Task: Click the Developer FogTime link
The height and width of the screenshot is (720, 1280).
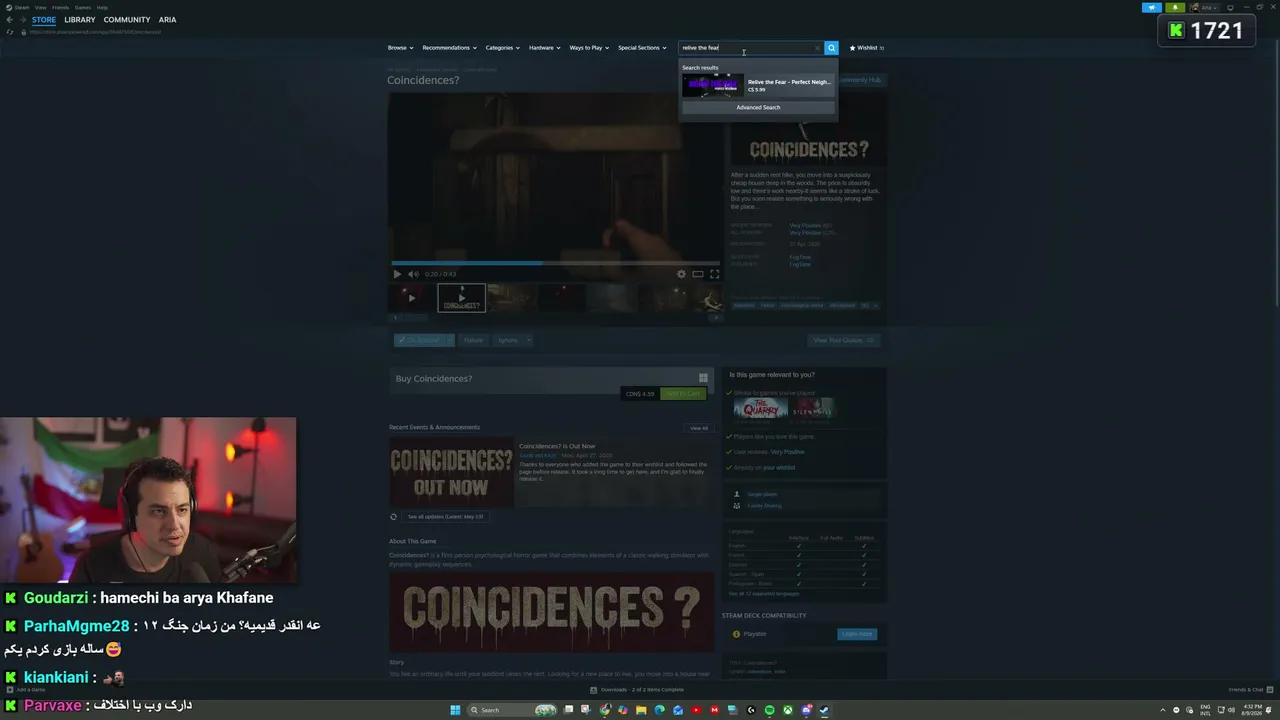Action: [x=800, y=257]
